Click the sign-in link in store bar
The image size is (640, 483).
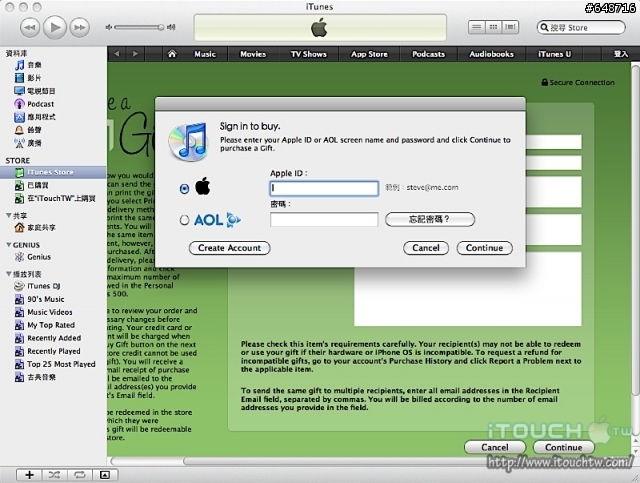coord(620,54)
